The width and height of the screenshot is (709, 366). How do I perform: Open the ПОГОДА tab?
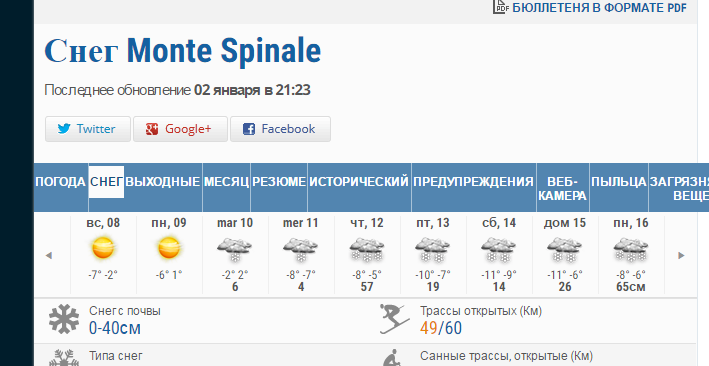coord(61,182)
